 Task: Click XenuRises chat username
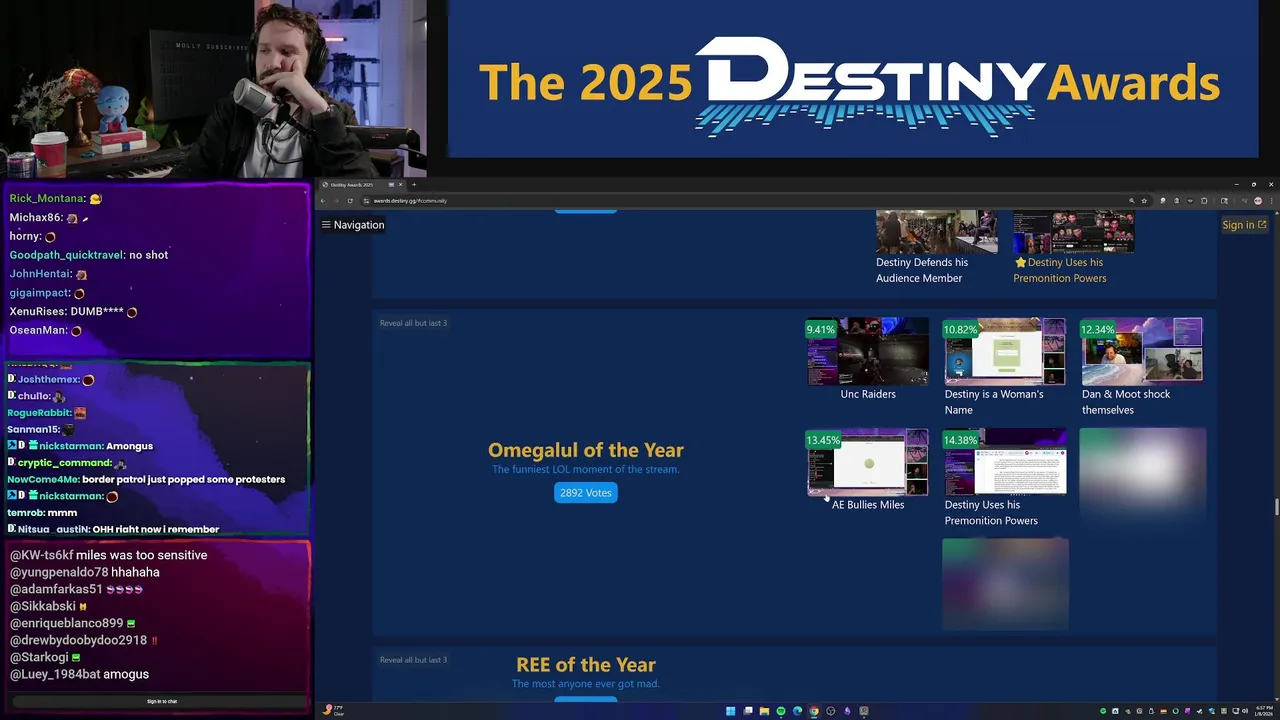(x=37, y=312)
